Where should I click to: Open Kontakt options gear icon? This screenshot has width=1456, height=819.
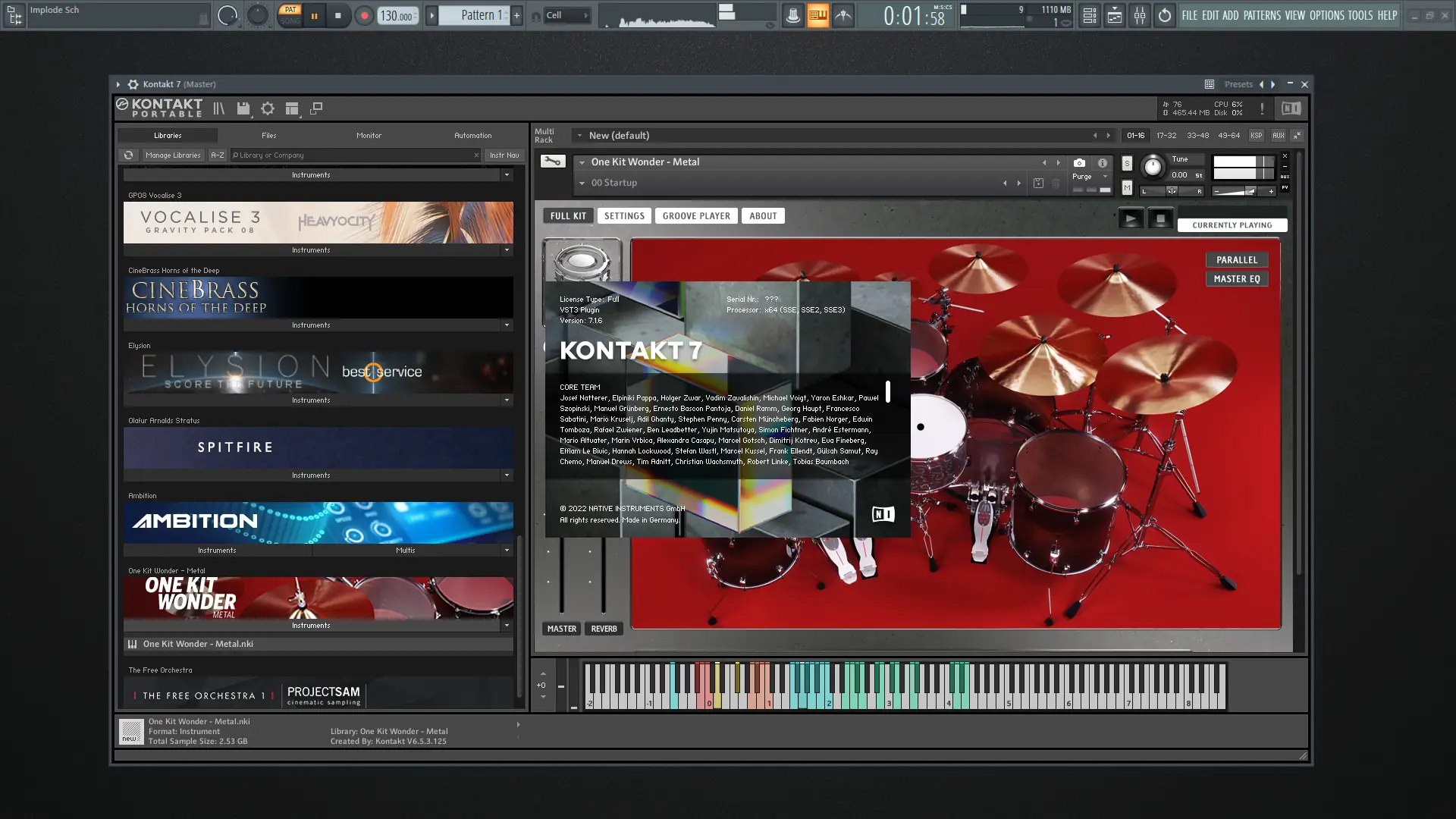268,108
